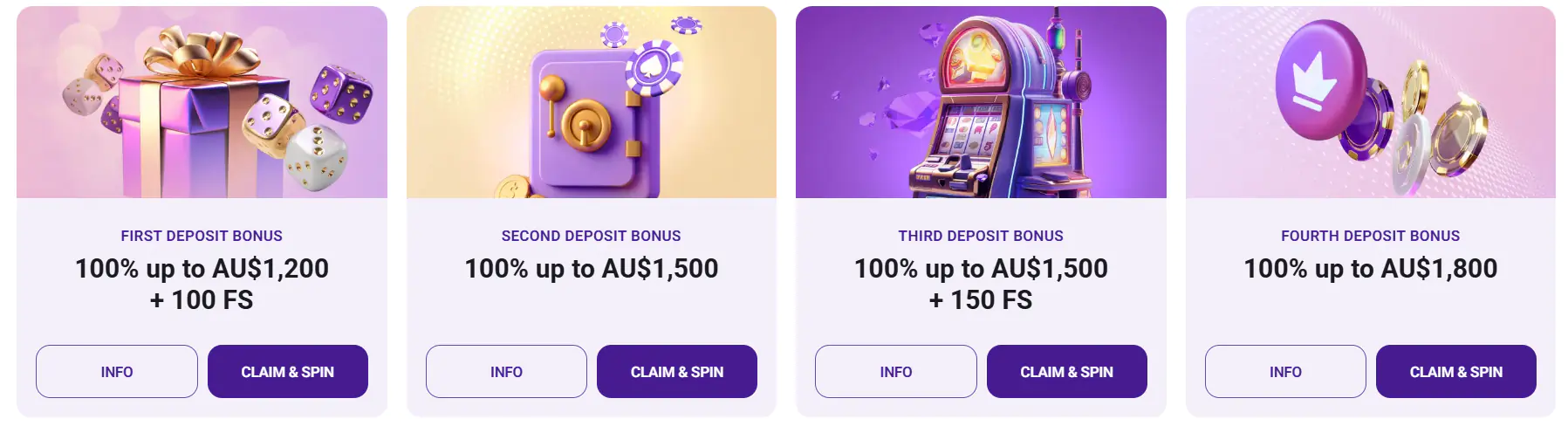Click the 100% up to AU$1,200 + 100 FS text
The image size is (1568, 426).
(x=202, y=284)
